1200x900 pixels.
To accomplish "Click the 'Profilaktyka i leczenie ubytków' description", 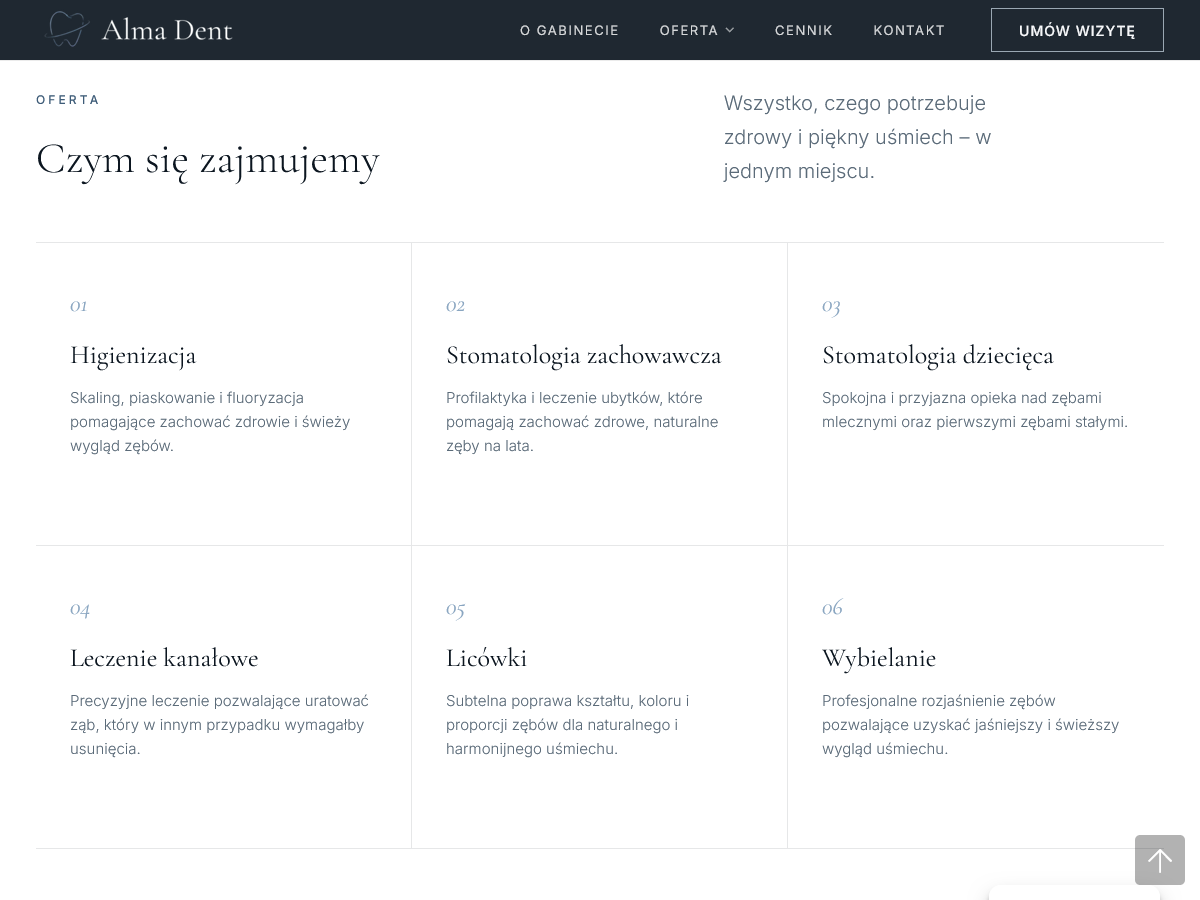I will point(582,422).
